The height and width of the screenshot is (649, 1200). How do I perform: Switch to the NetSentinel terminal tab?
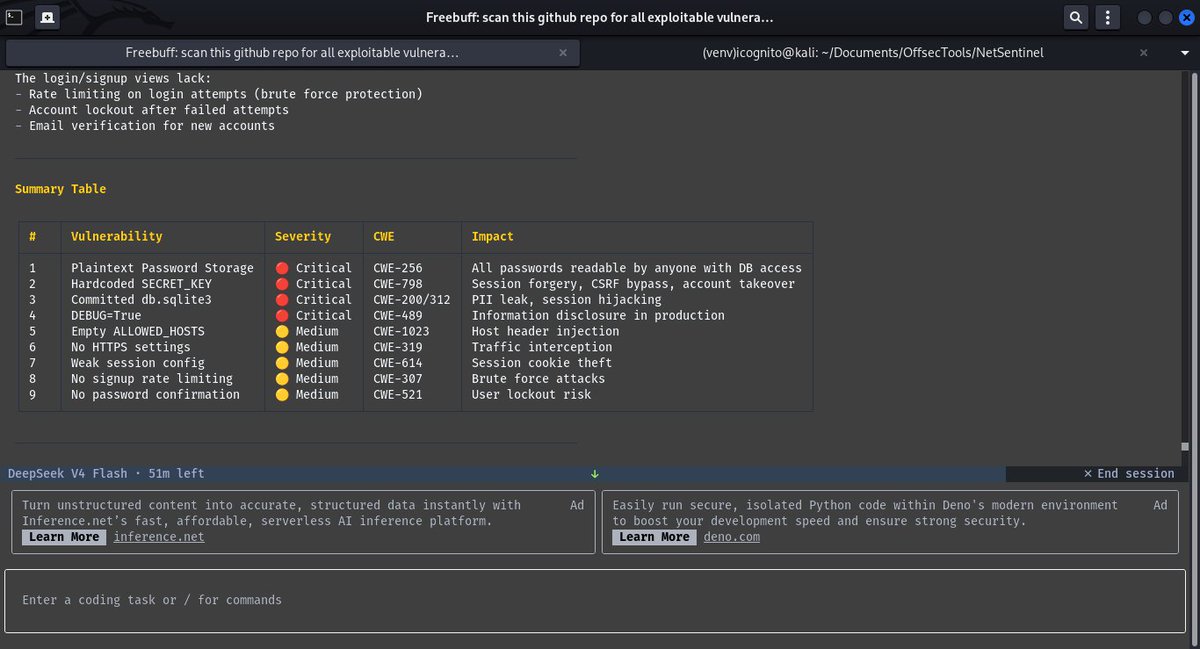(x=873, y=52)
